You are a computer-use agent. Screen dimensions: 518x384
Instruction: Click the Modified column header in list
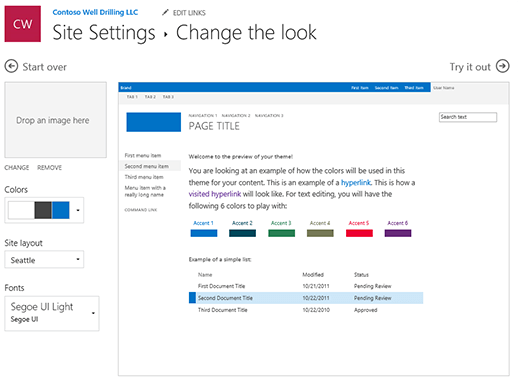pyautogui.click(x=313, y=275)
